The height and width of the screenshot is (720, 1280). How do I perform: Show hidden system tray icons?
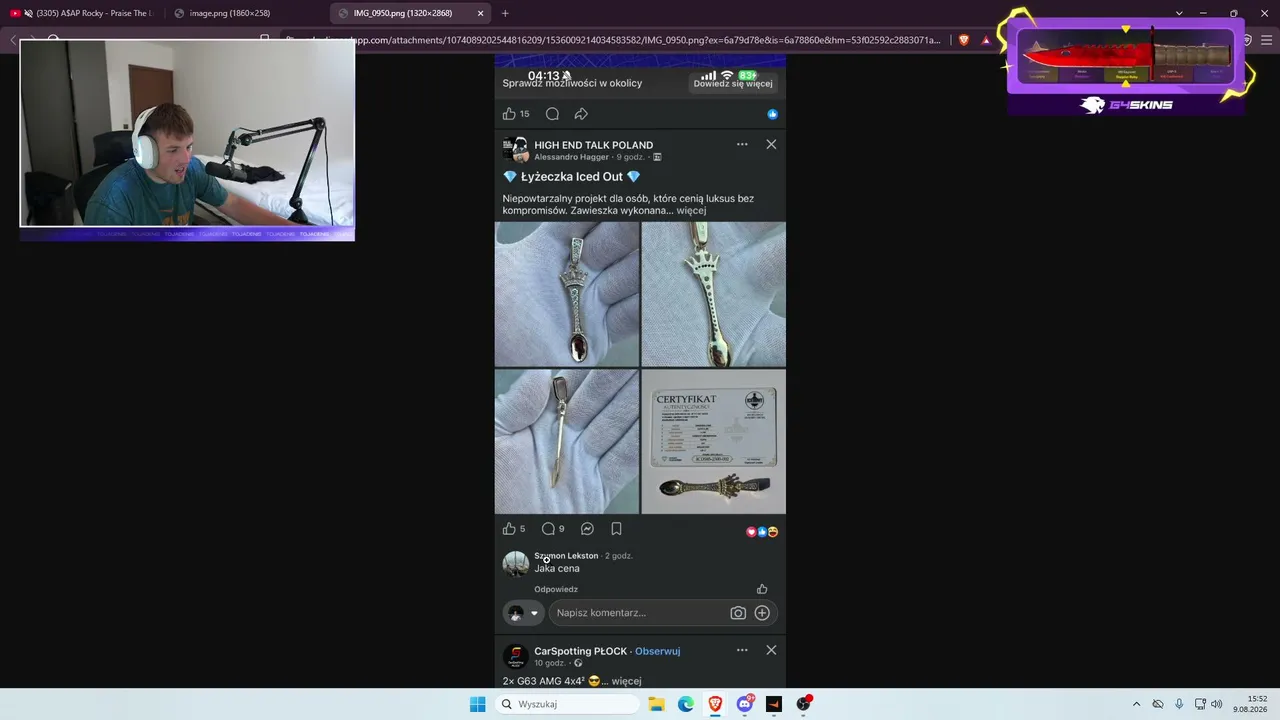coord(1136,704)
